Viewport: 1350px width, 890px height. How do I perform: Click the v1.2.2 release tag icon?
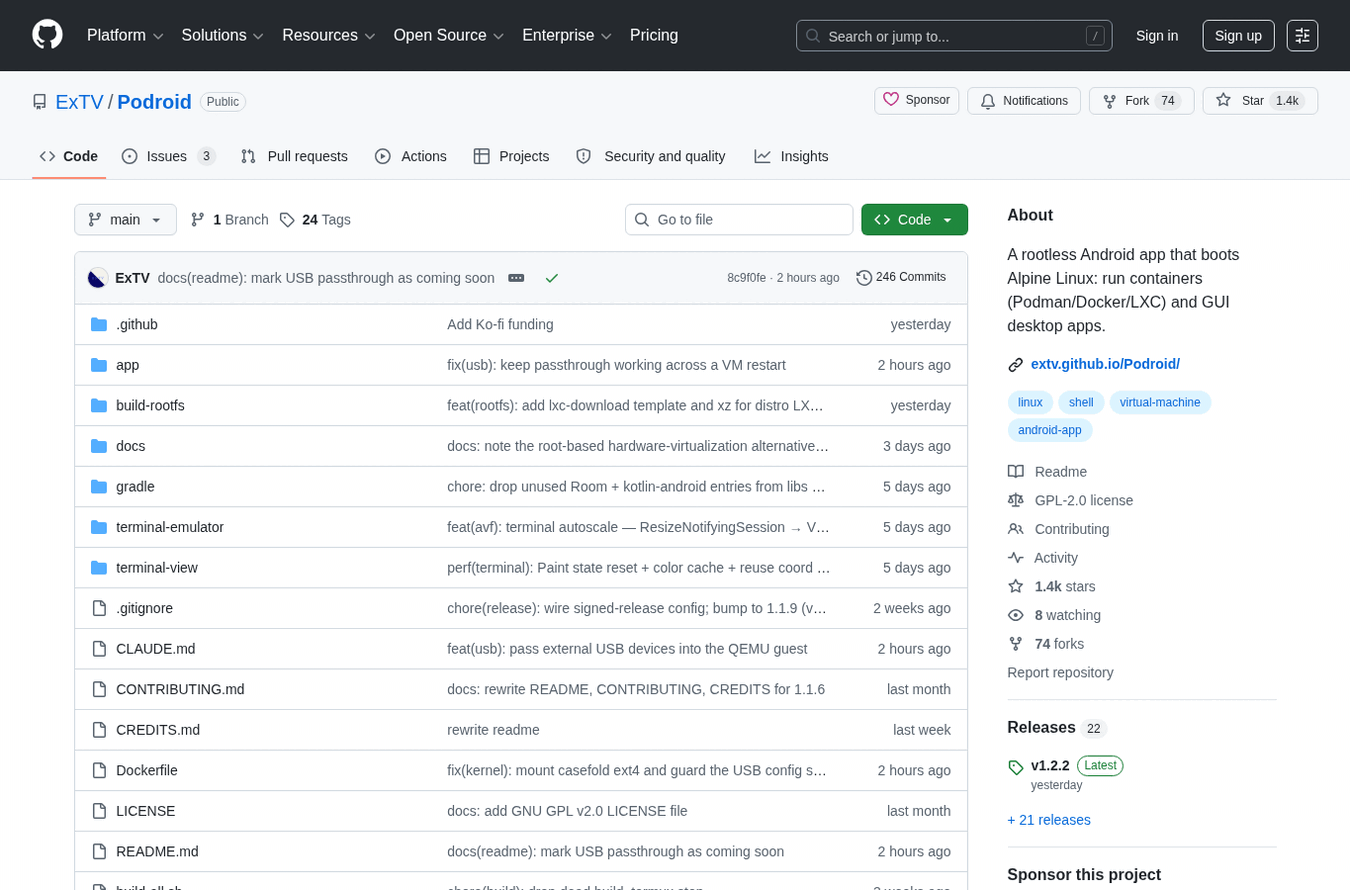(x=1016, y=767)
